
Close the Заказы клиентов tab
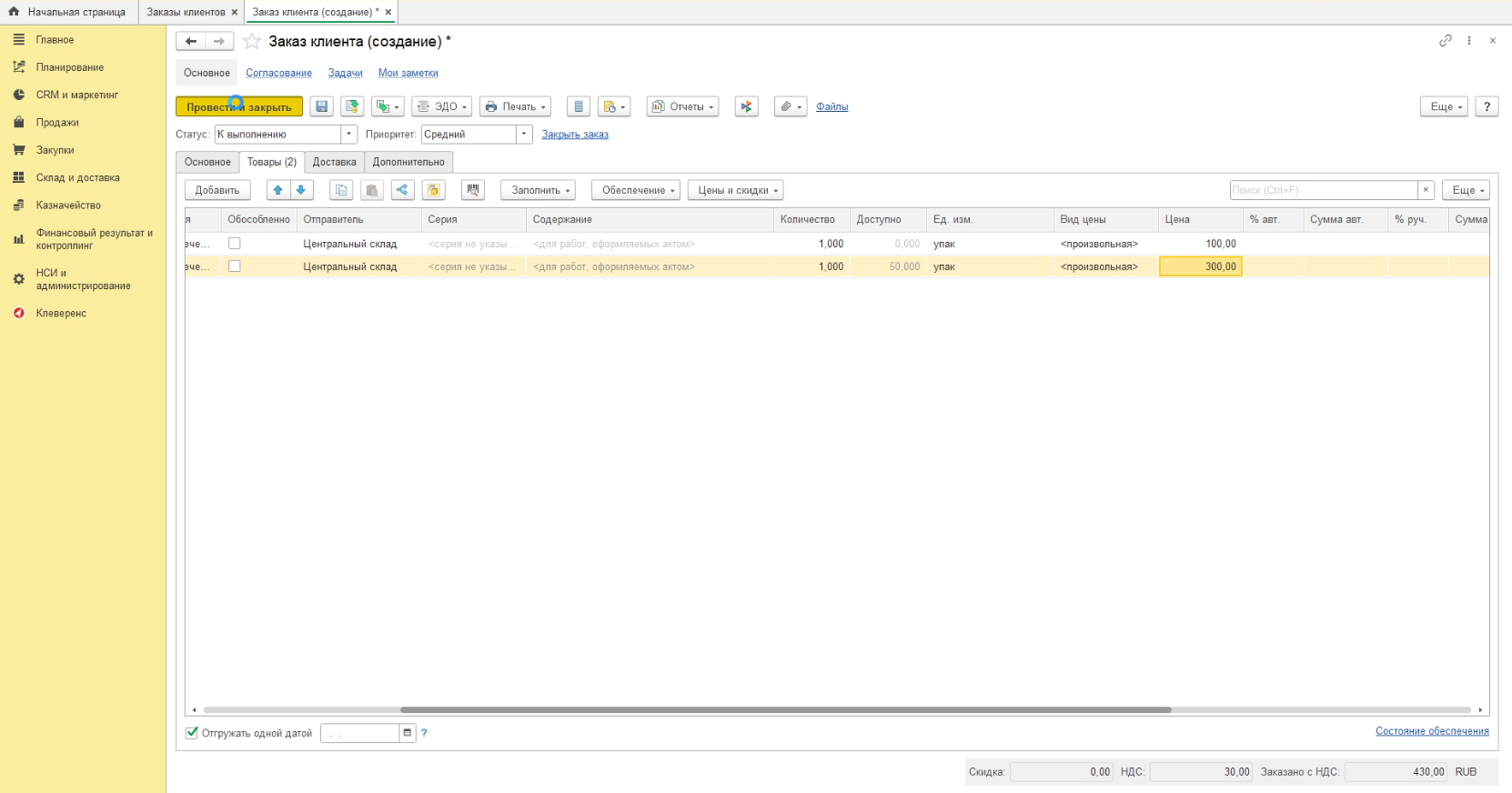(x=235, y=12)
